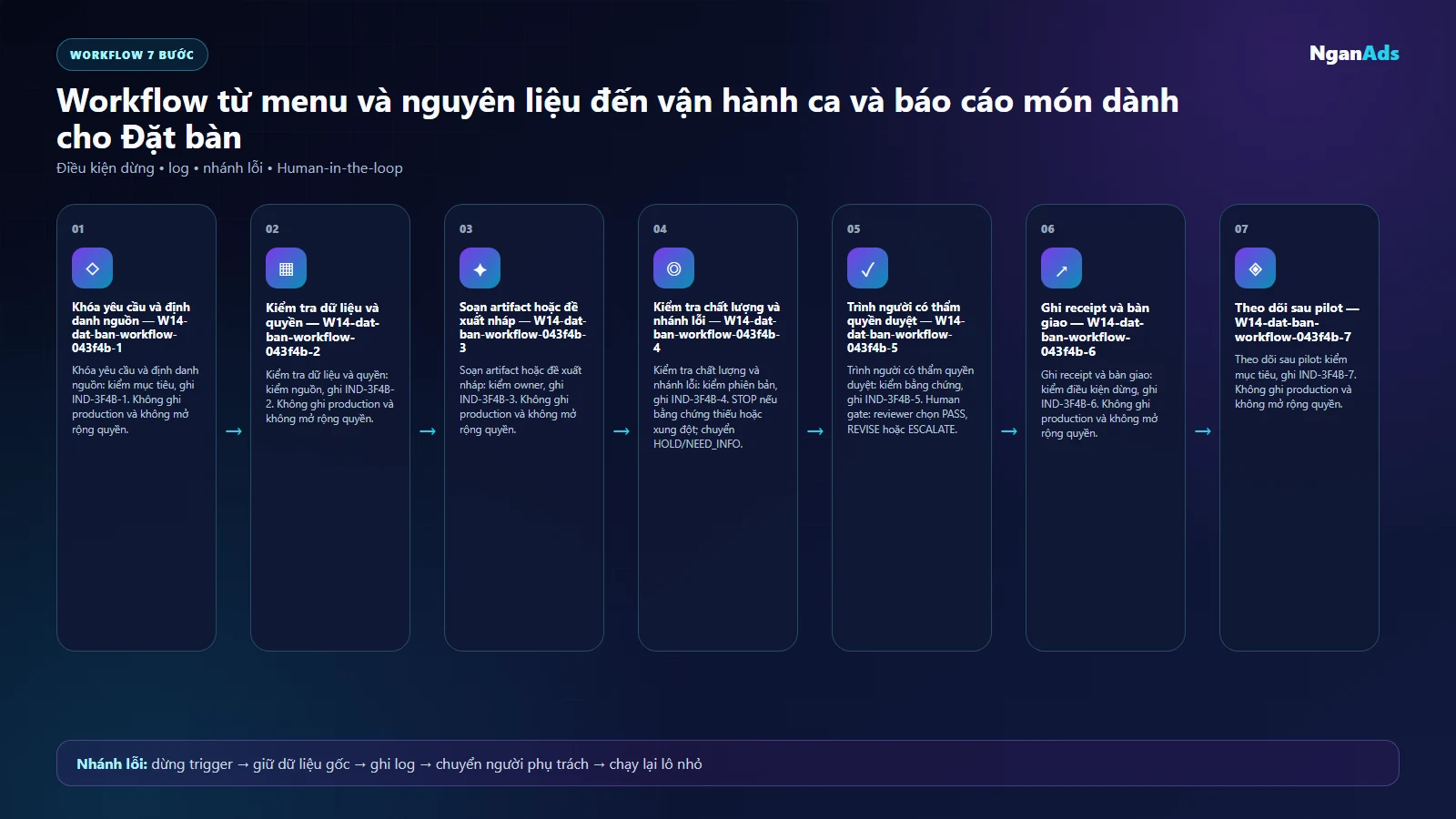1456x819 pixels.
Task: Click description mentioning IND-3F4B-1
Action: click(x=136, y=399)
